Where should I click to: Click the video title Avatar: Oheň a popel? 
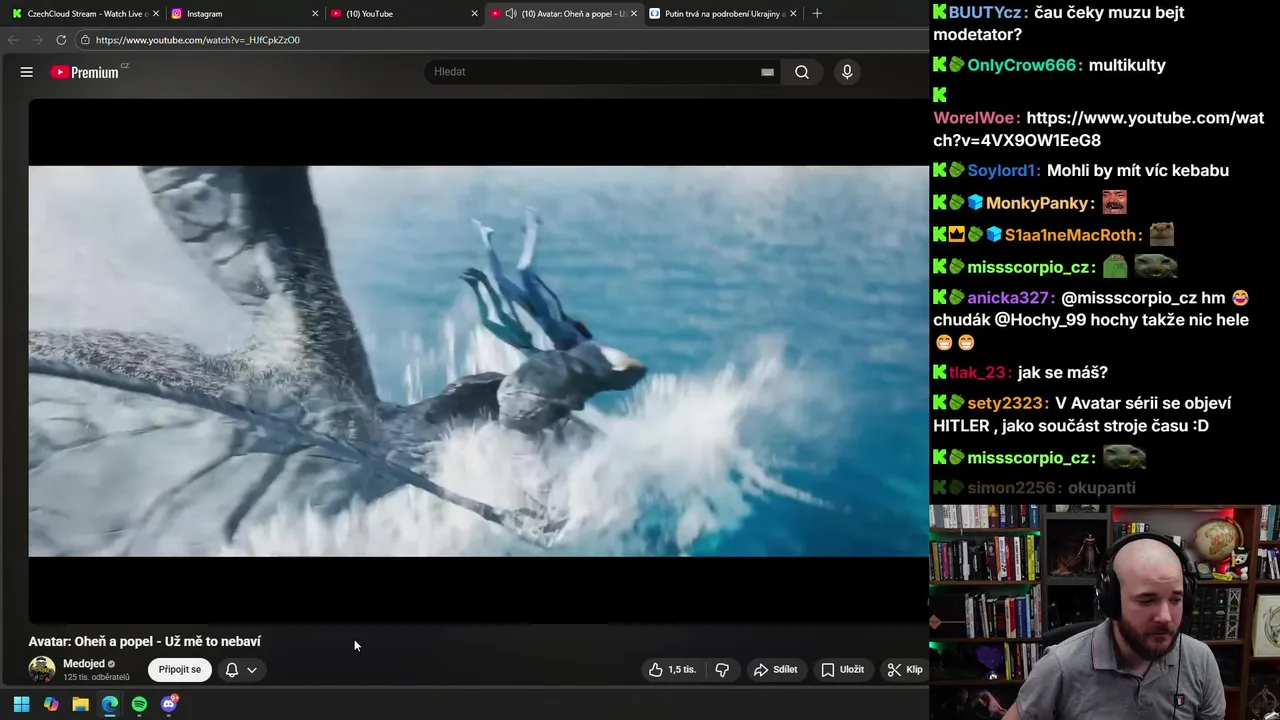144,642
